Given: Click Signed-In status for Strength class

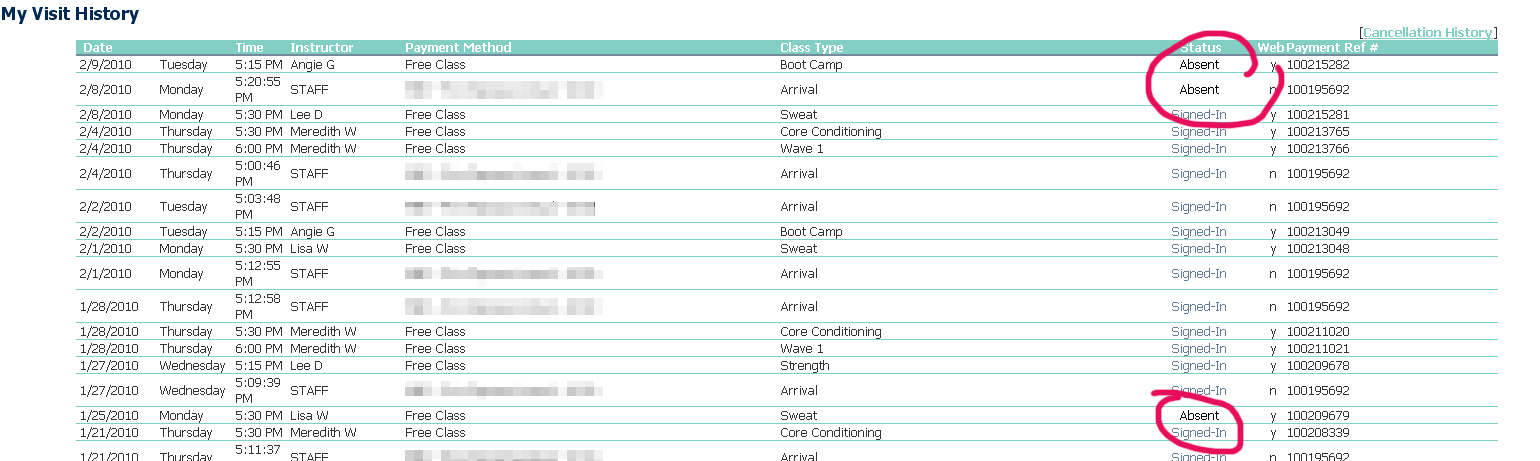Looking at the screenshot, I should [x=1198, y=366].
